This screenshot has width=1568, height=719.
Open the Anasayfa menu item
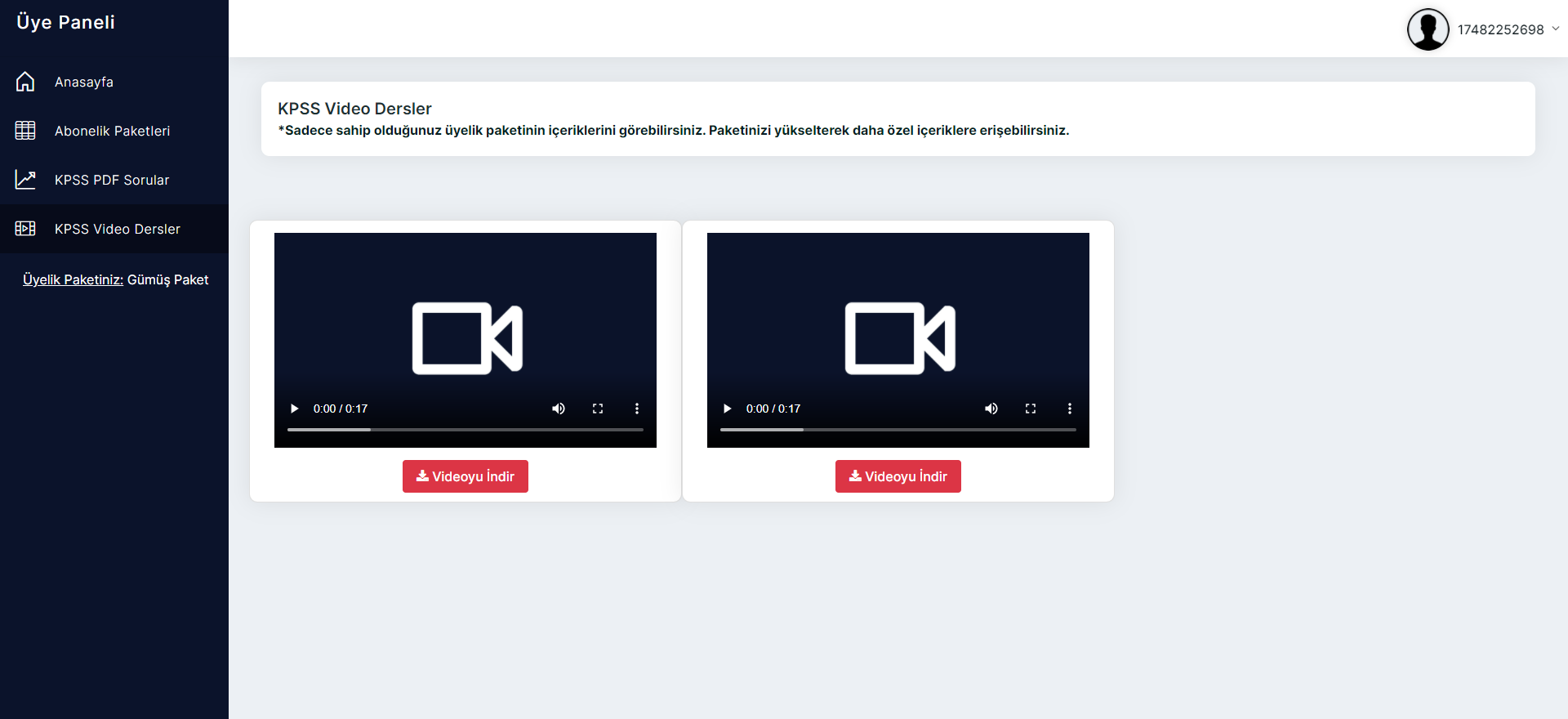[x=114, y=82]
